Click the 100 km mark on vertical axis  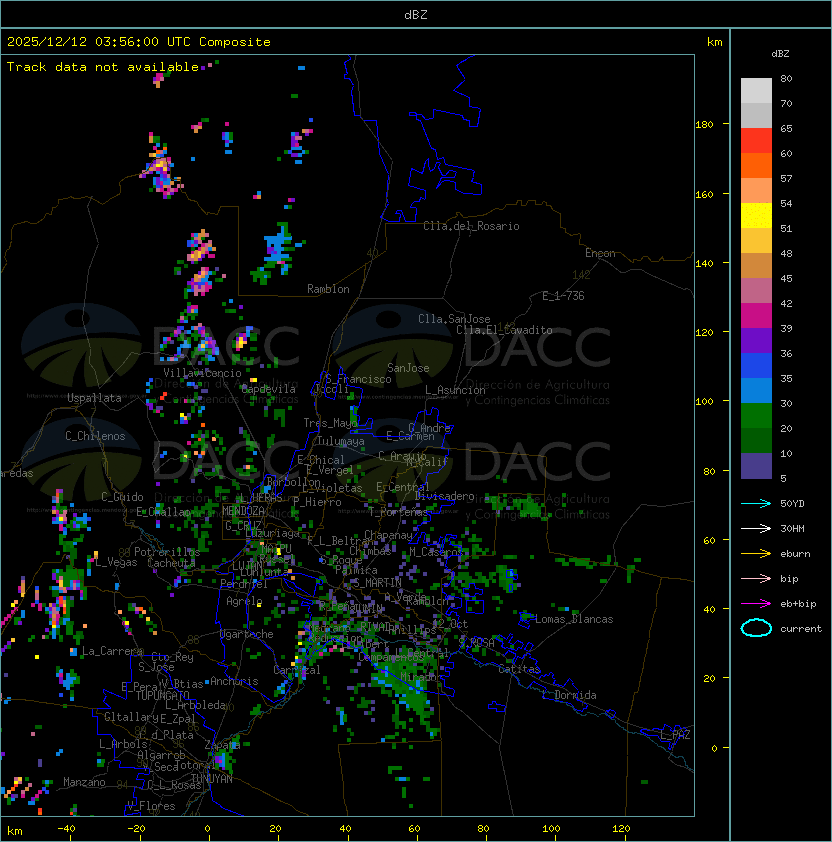[x=704, y=402]
